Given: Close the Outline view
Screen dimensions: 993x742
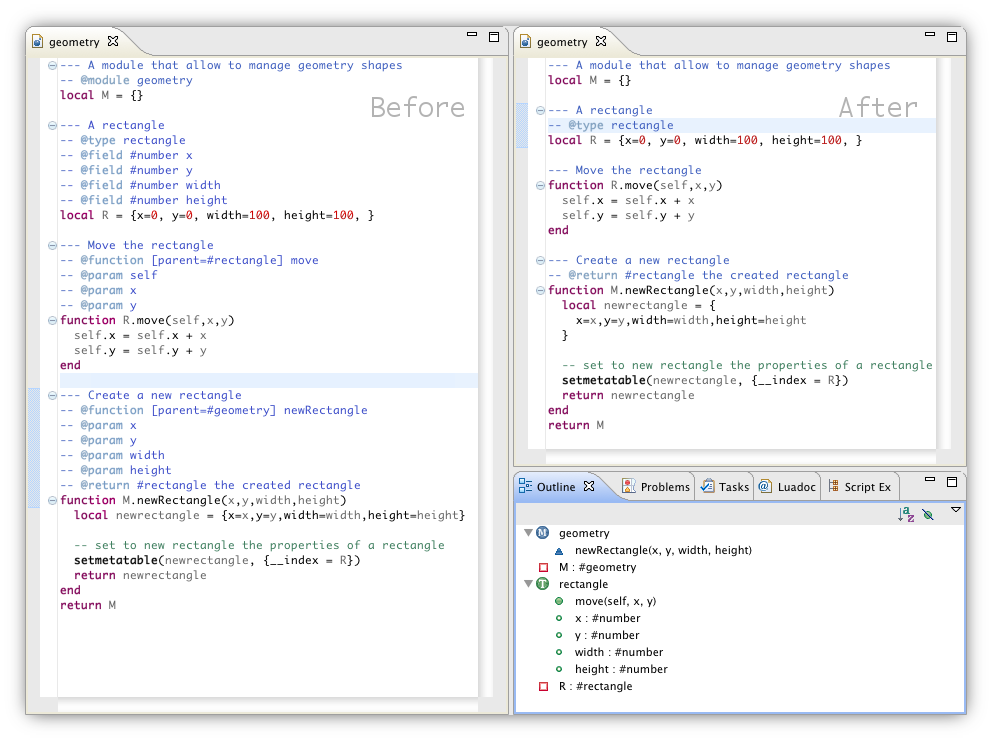Looking at the screenshot, I should pyautogui.click(x=589, y=486).
